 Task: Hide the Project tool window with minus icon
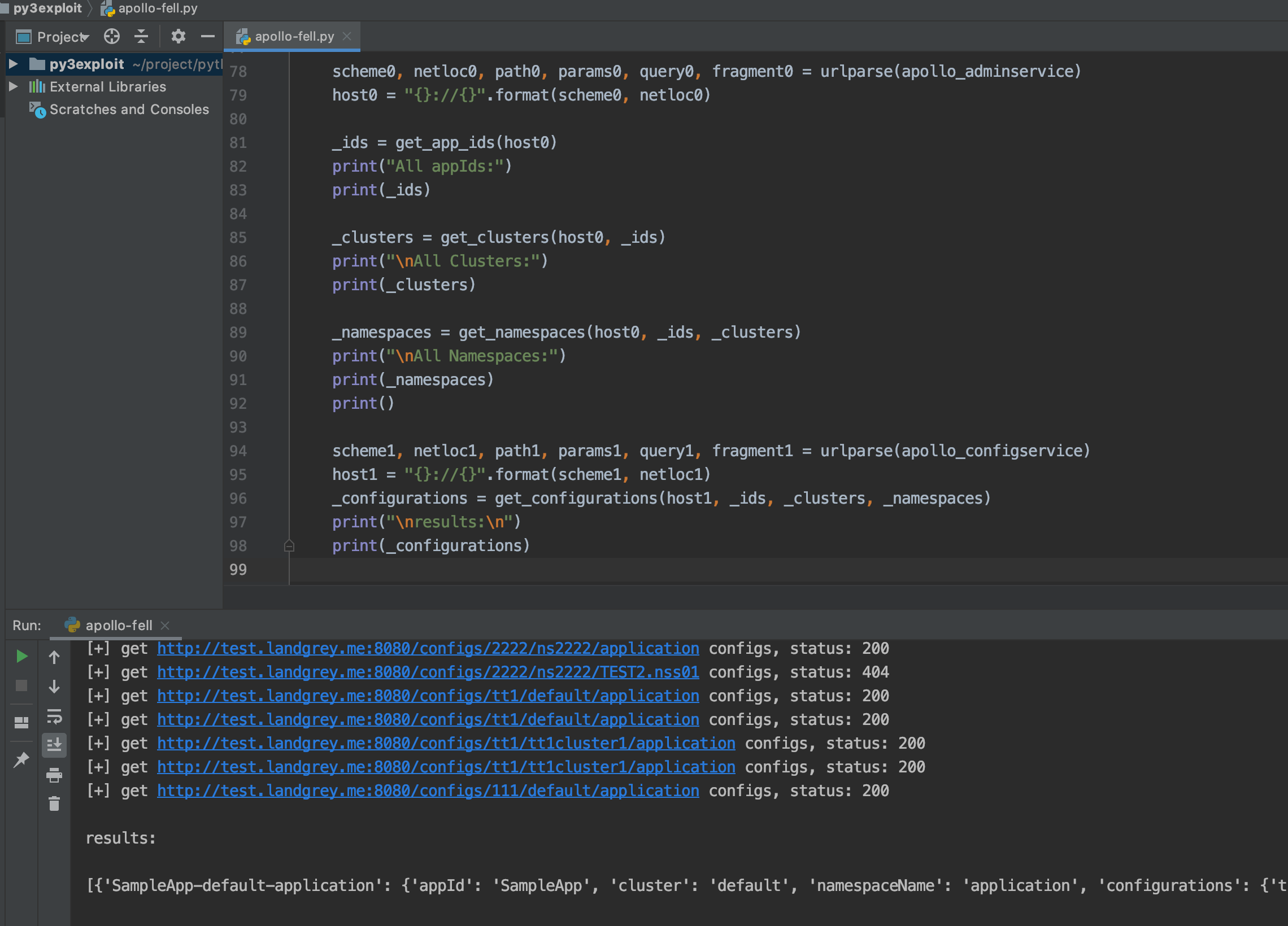click(x=208, y=36)
